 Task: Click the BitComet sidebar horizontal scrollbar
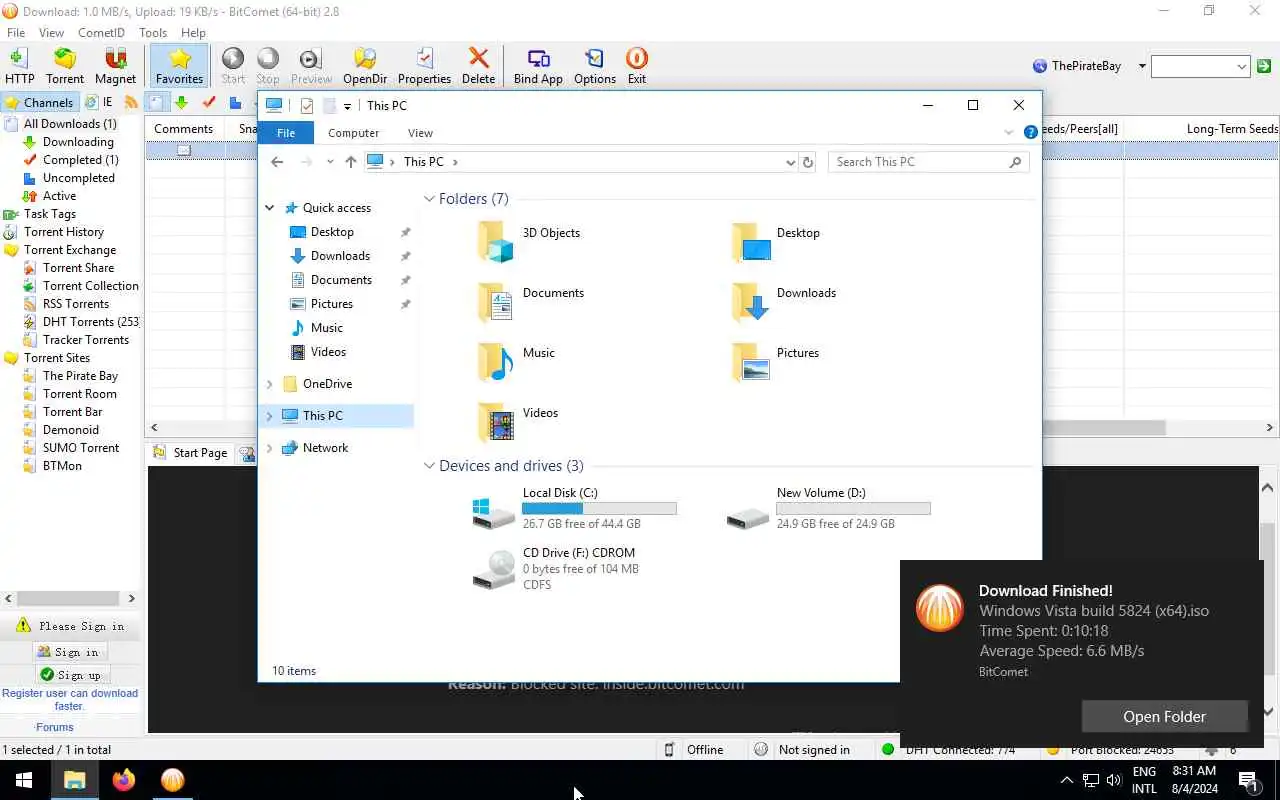pyautogui.click(x=70, y=598)
